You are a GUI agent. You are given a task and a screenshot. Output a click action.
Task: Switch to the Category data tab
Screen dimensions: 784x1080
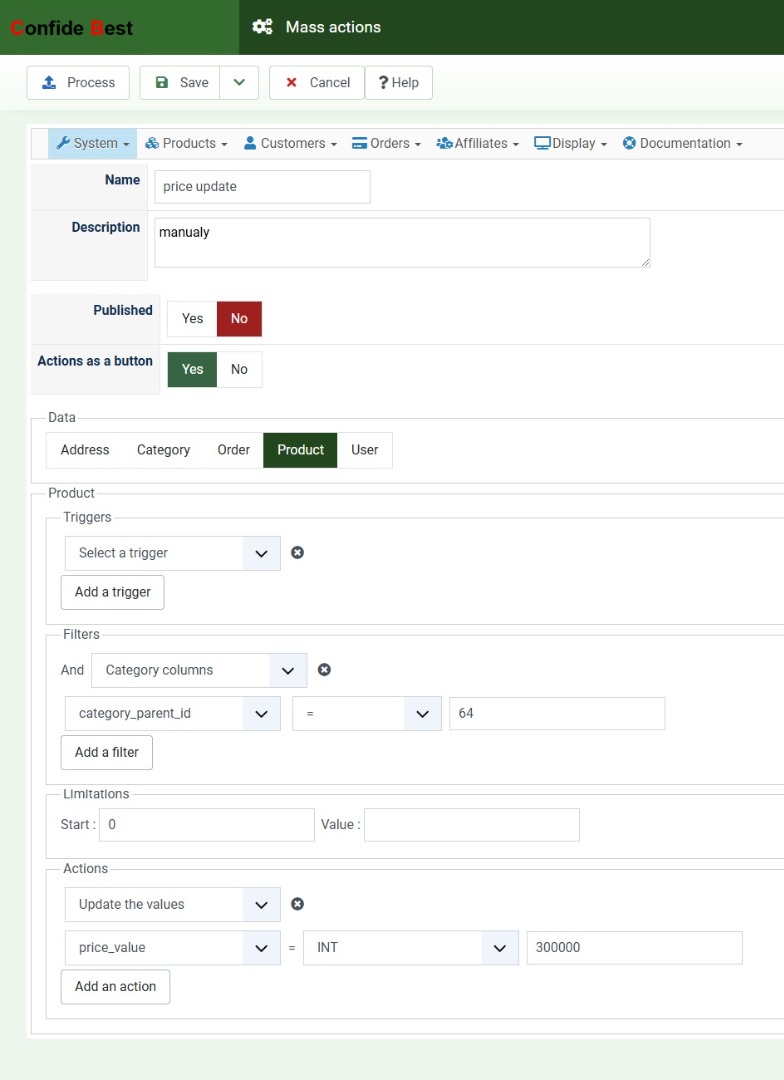pyautogui.click(x=163, y=450)
